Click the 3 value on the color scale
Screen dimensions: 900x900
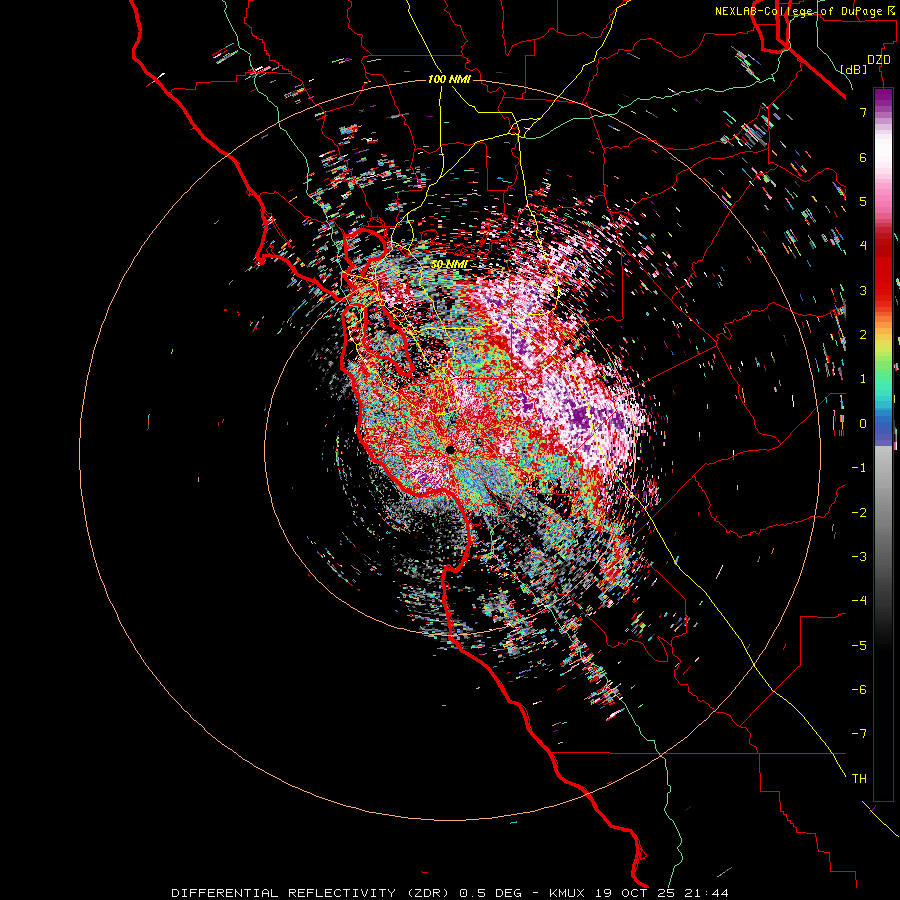(863, 290)
